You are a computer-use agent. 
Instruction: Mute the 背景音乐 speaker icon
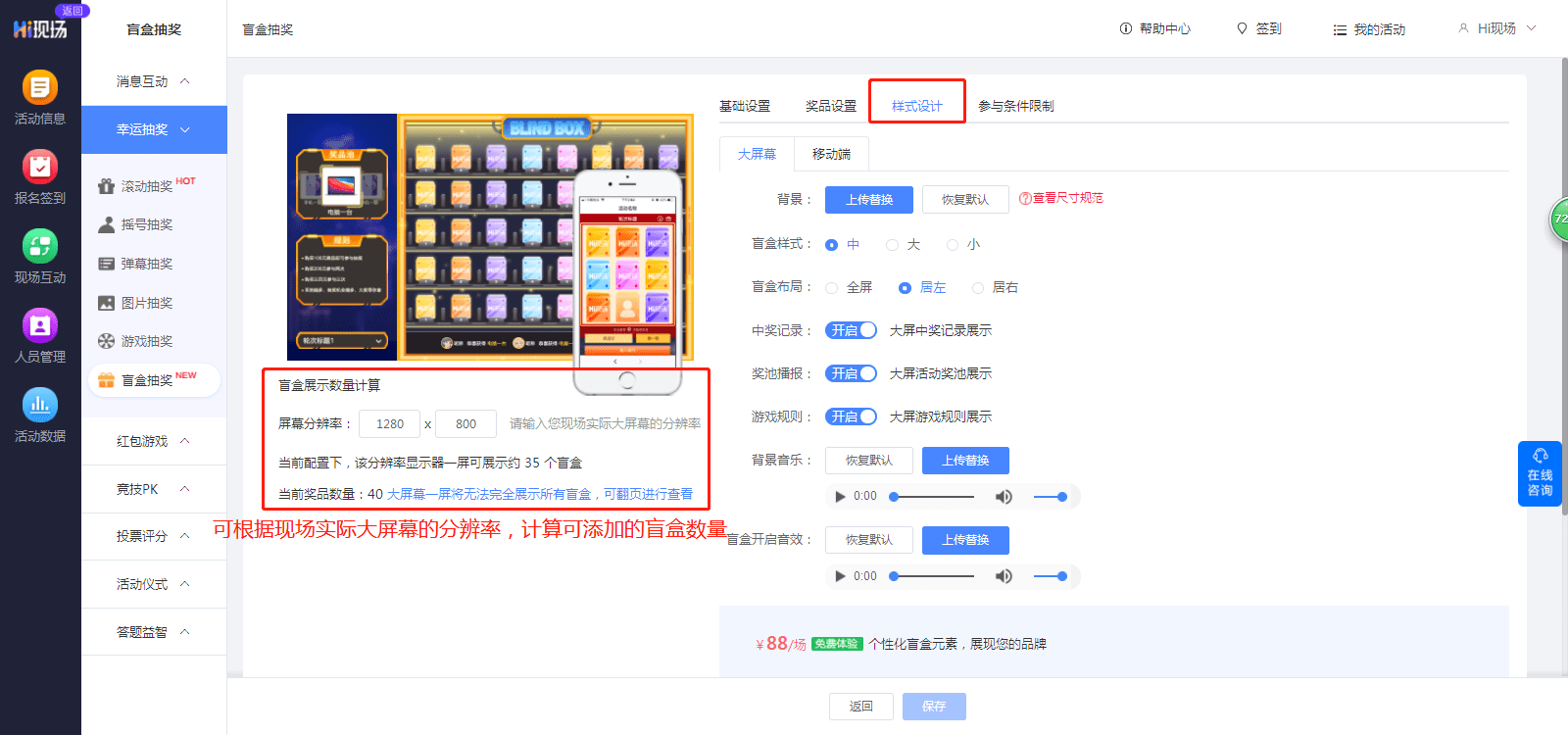click(x=1004, y=497)
